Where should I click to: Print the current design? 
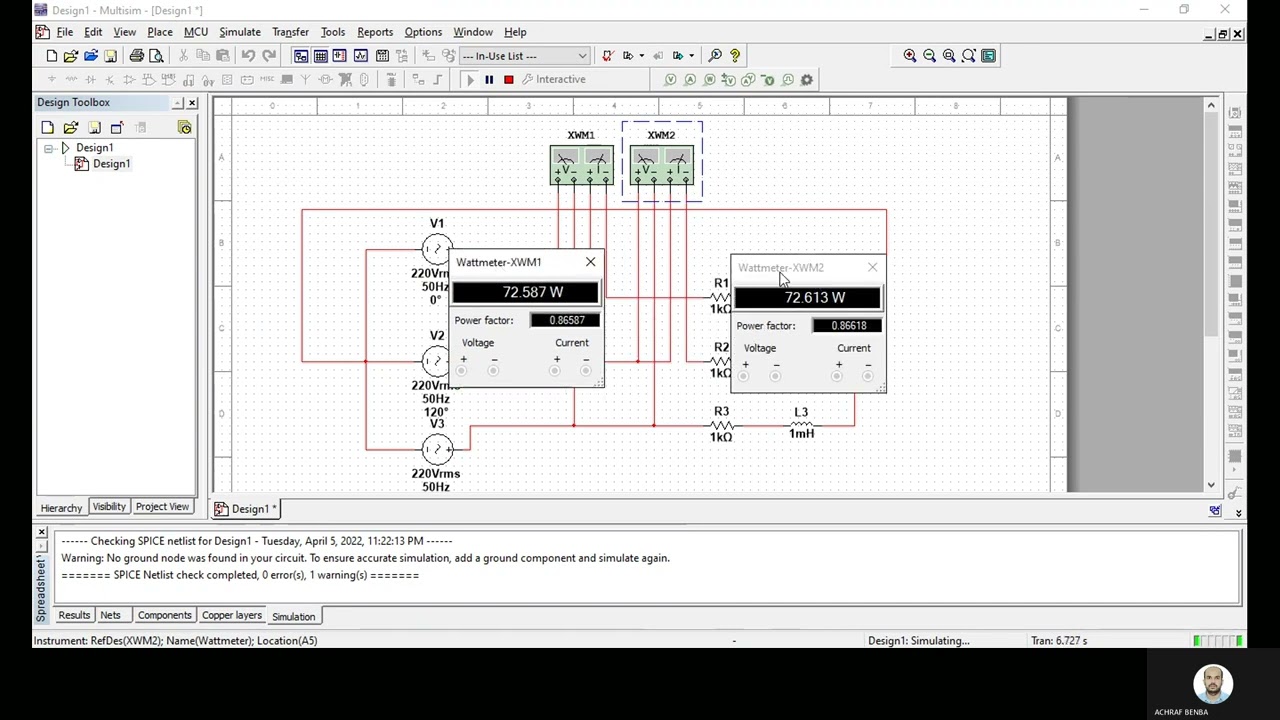pos(137,56)
